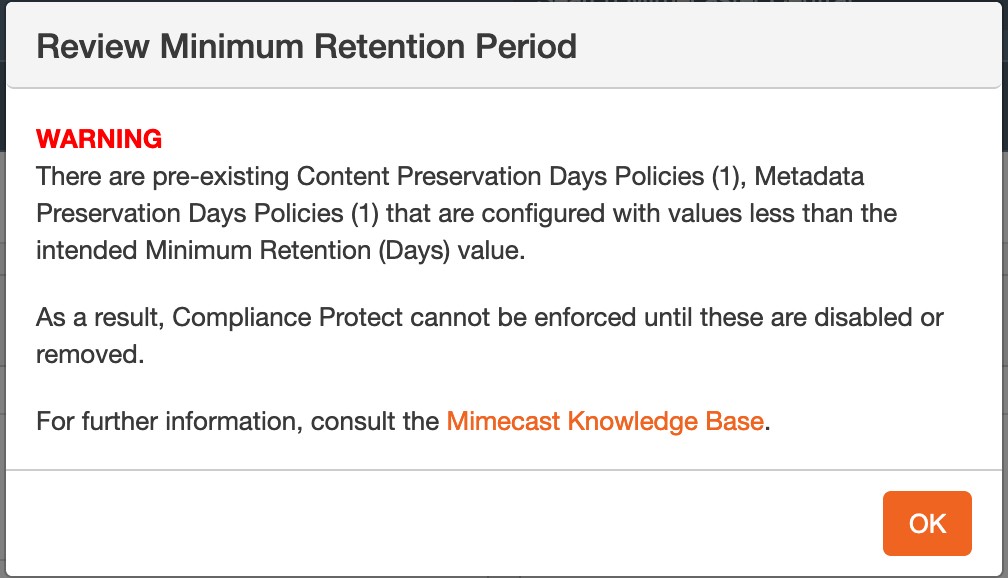1008x578 pixels.
Task: Click the Review Minimum Retention Period header
Action: click(x=306, y=45)
